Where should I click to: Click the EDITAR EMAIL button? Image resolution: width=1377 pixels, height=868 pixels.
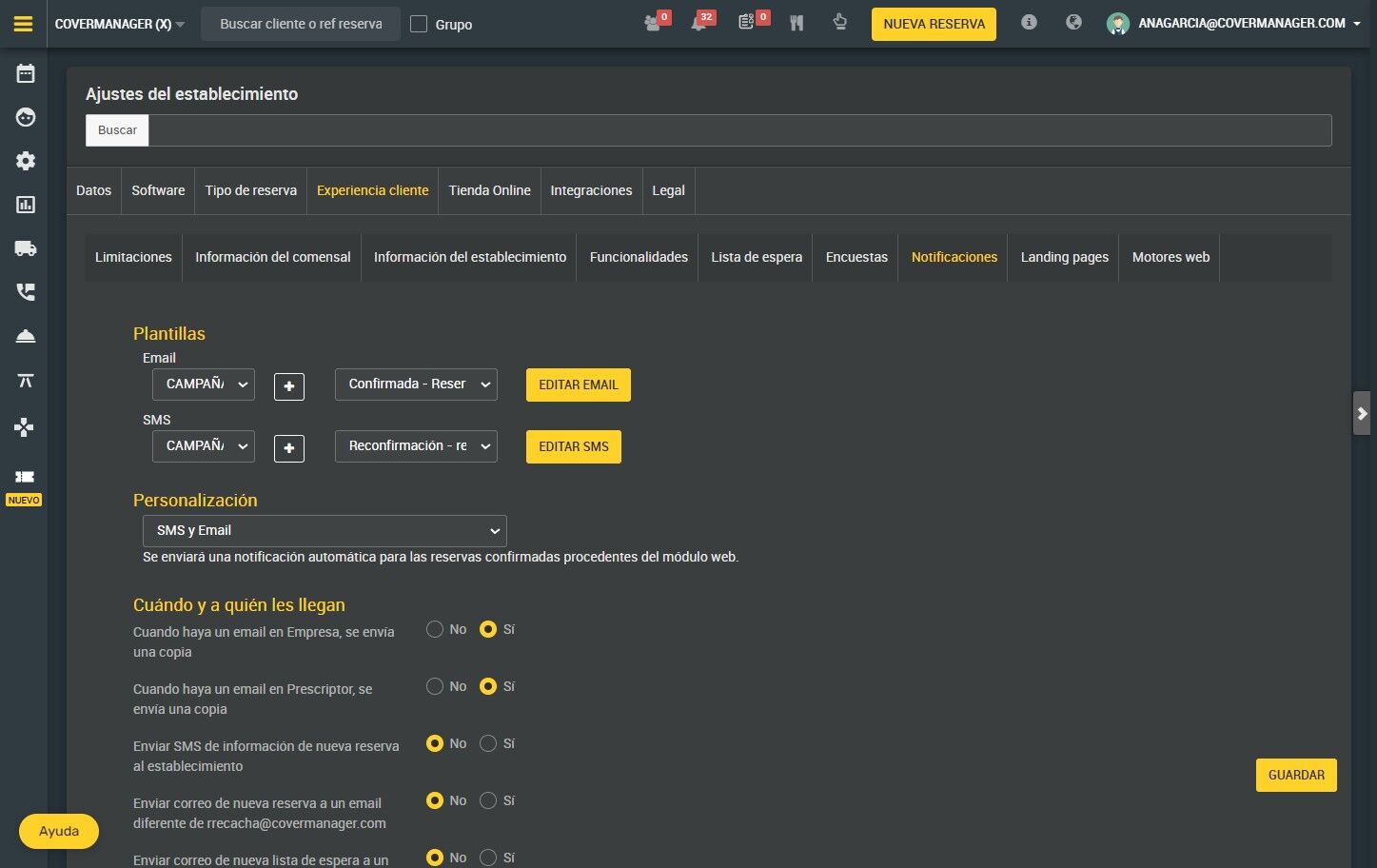579,385
